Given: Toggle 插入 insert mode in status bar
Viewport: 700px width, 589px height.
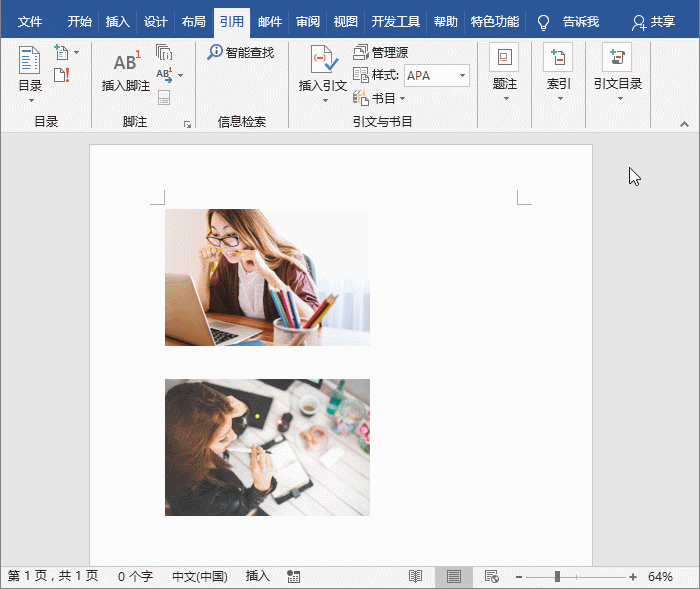Looking at the screenshot, I should coord(258,576).
